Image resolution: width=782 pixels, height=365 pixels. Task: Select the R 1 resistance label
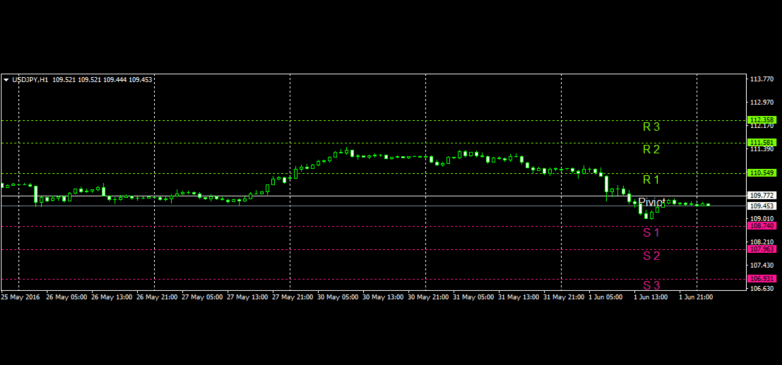click(651, 179)
